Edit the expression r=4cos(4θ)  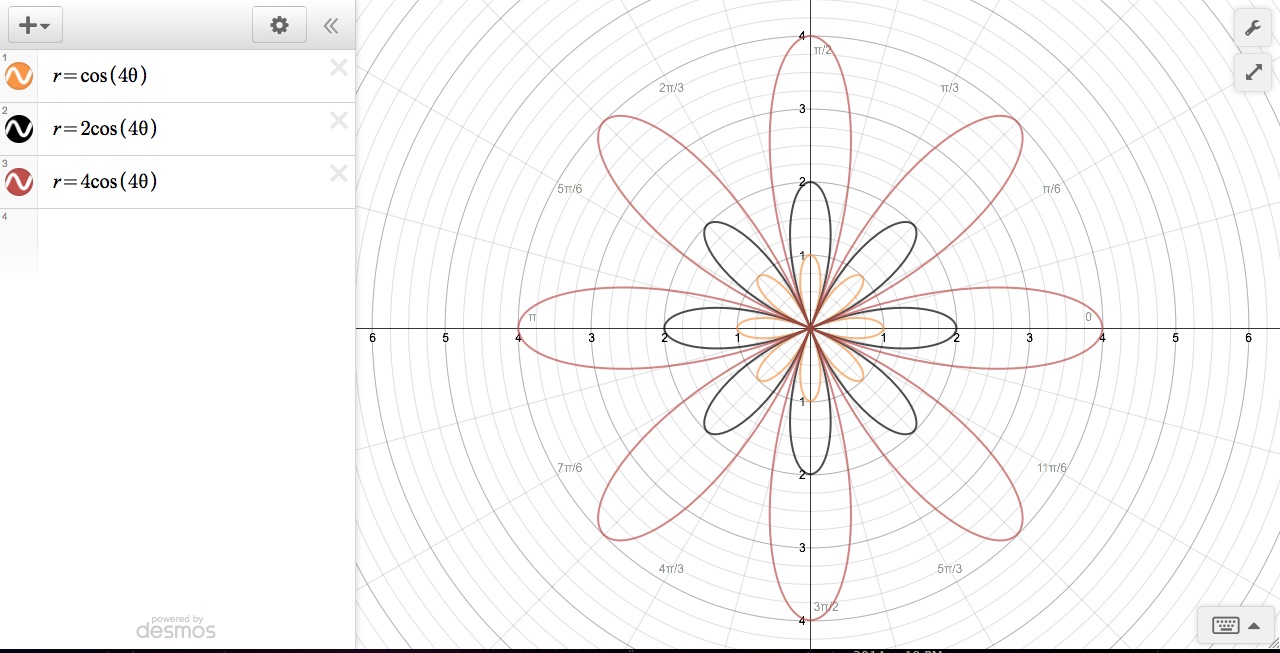tap(105, 181)
